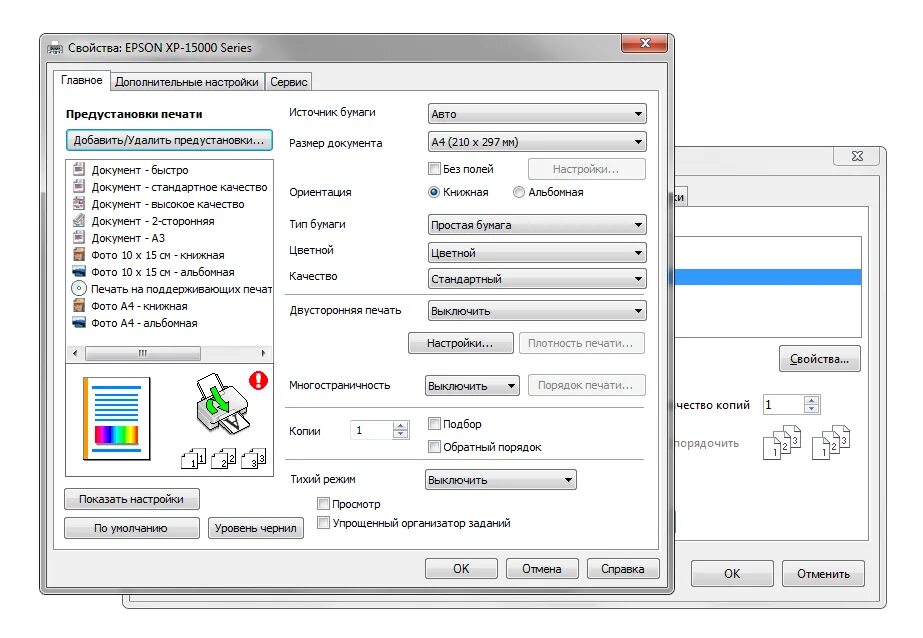Click icon of 'Документ - стандартное качество' preset
The image size is (923, 638).
coord(78,187)
